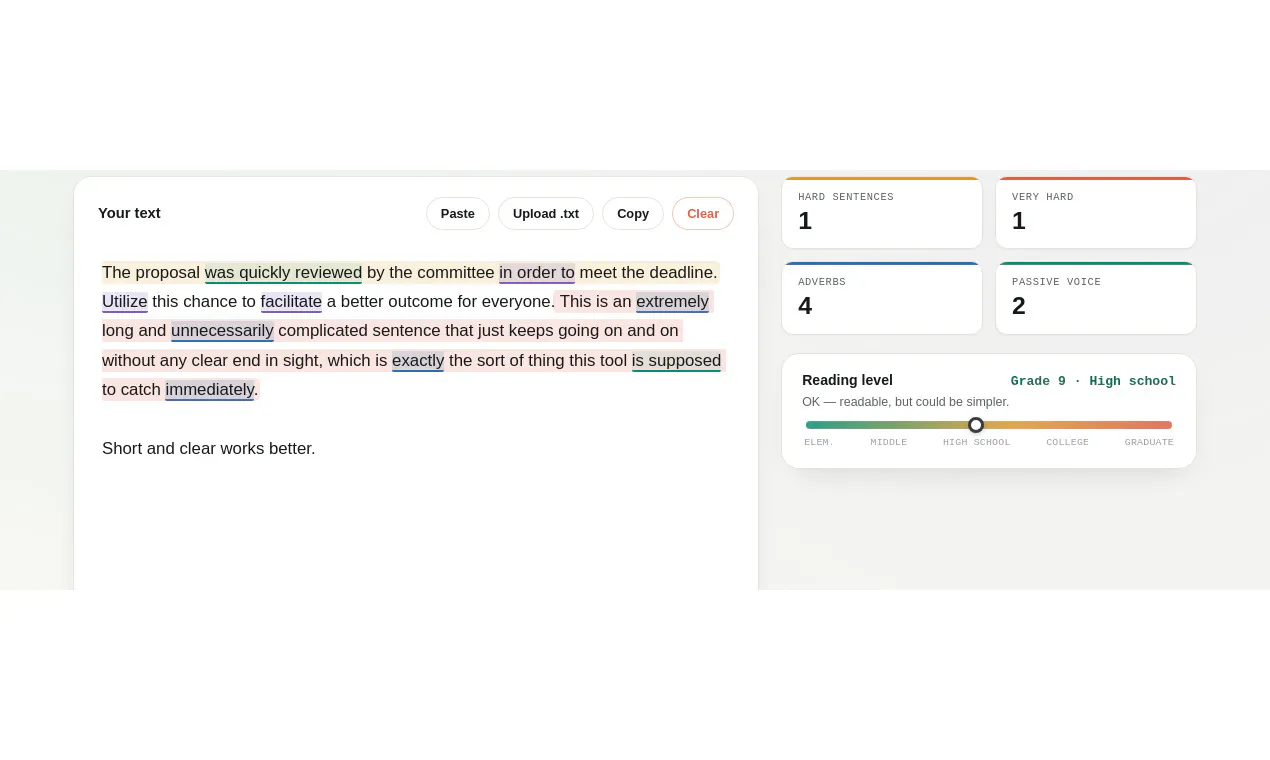Click the 'Reading level' heading
Screen dimensions: 1270x760
[847, 380]
